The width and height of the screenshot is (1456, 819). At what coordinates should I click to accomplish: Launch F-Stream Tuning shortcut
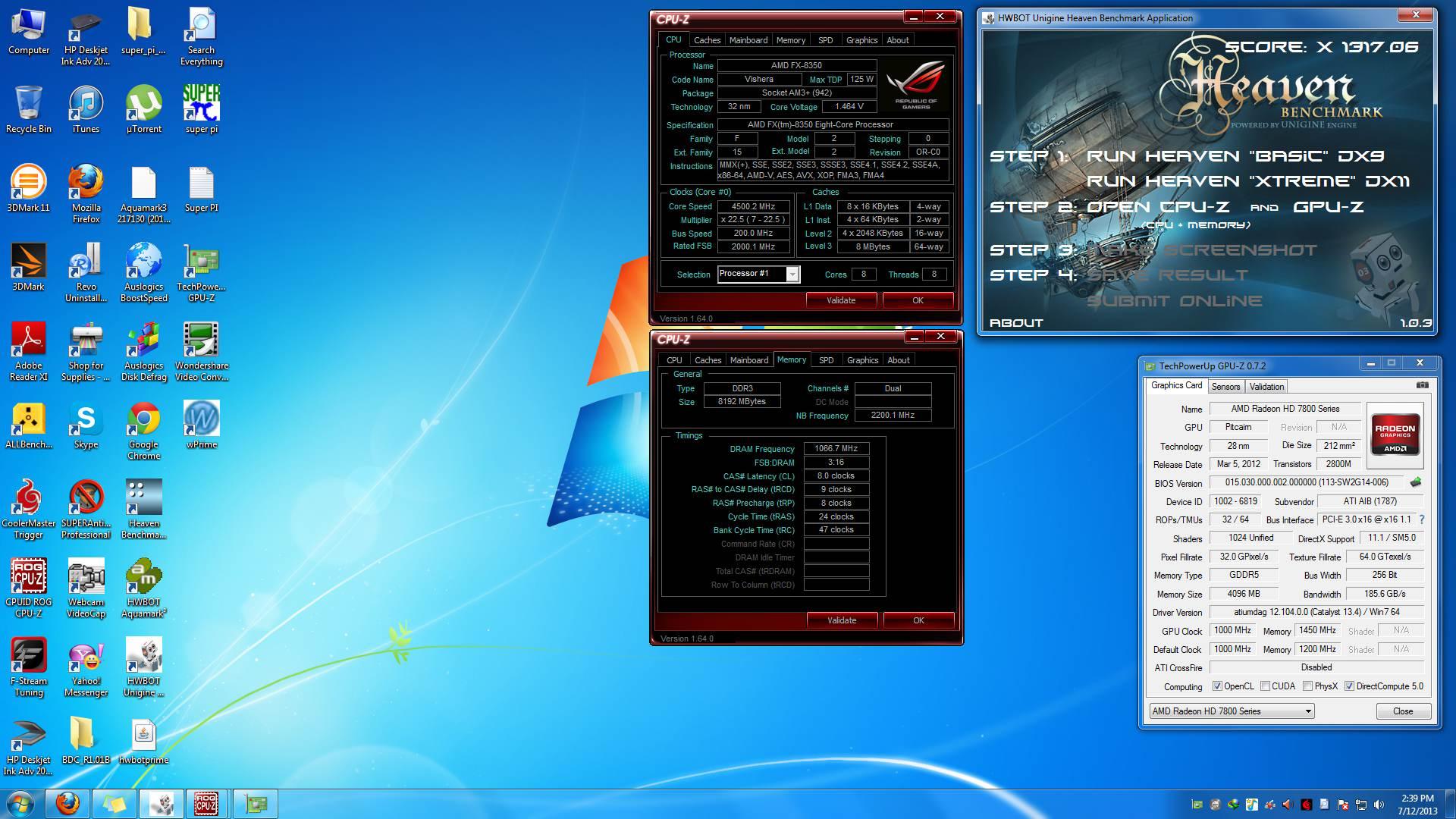point(28,668)
